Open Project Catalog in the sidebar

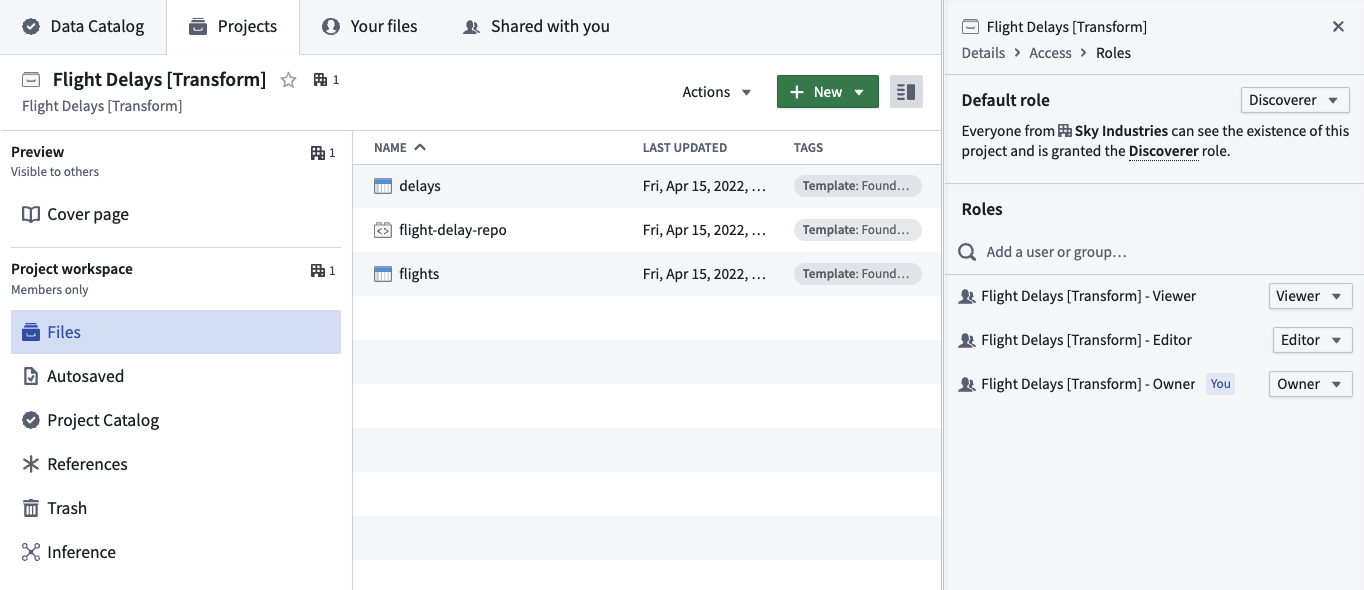(176, 420)
